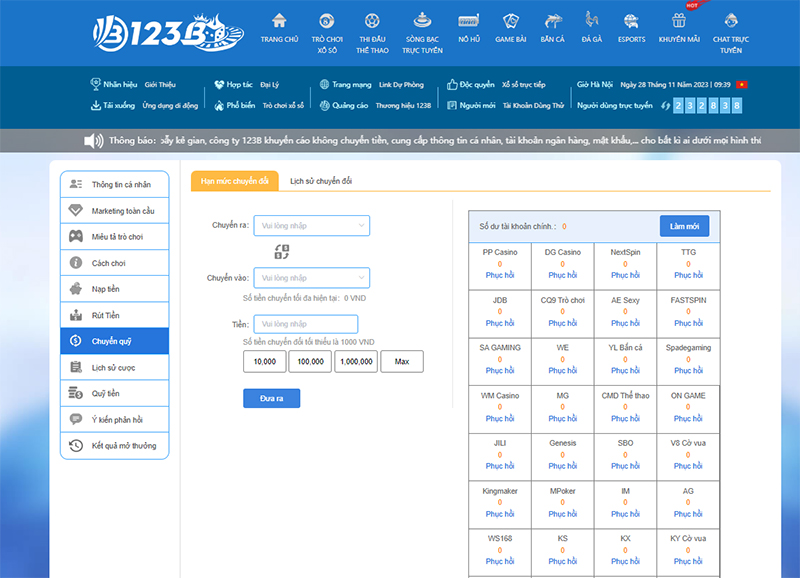Click the Hợp tác handshake icon
The image size is (800, 578).
click(219, 85)
